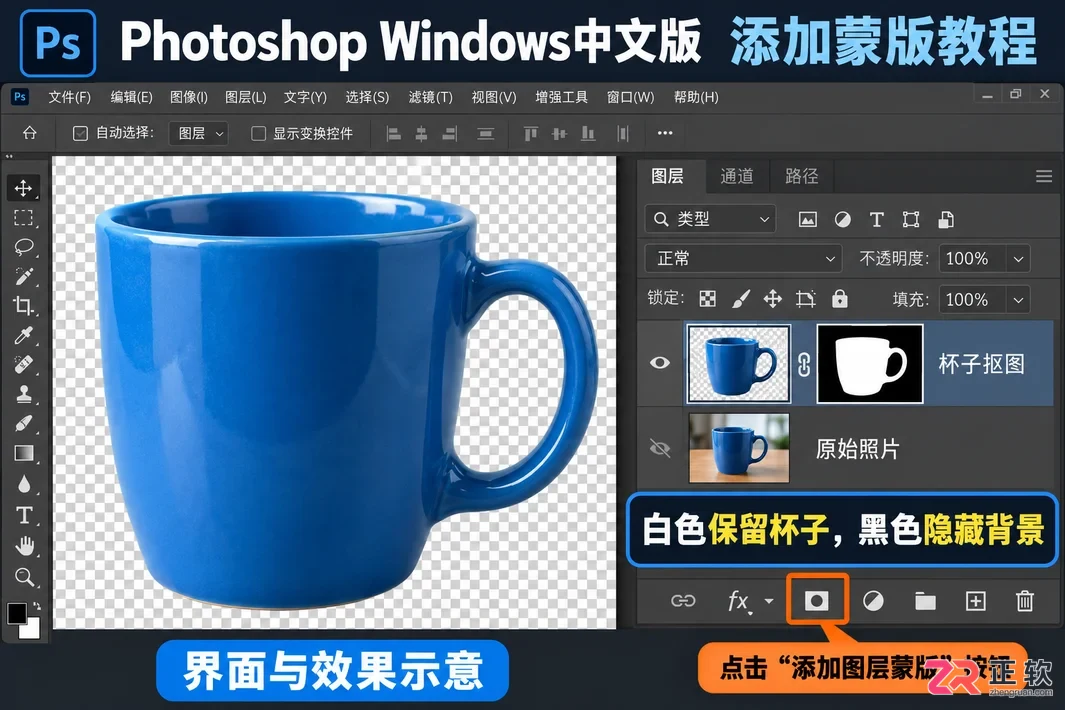Screen dimensions: 1065x710
Task: Select the Healing Brush tool
Action: pyautogui.click(x=24, y=364)
